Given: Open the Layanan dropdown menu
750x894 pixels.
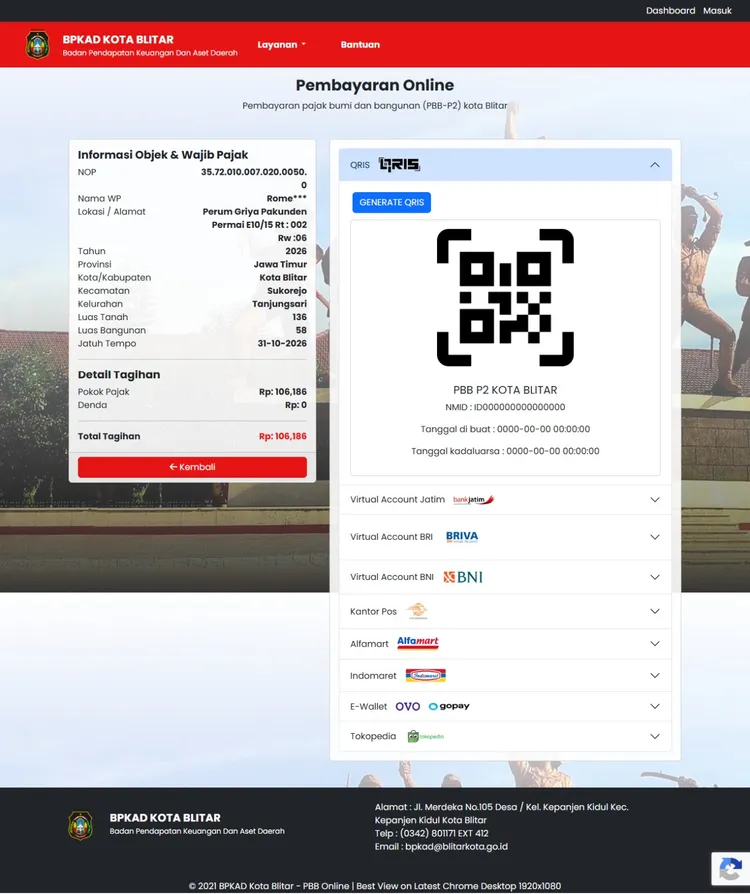Looking at the screenshot, I should (x=281, y=44).
